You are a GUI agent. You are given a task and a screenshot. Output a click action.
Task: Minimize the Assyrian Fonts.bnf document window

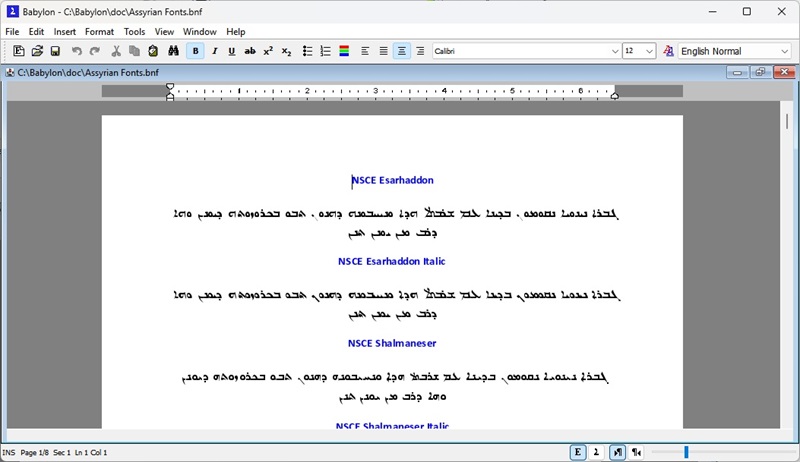(737, 72)
